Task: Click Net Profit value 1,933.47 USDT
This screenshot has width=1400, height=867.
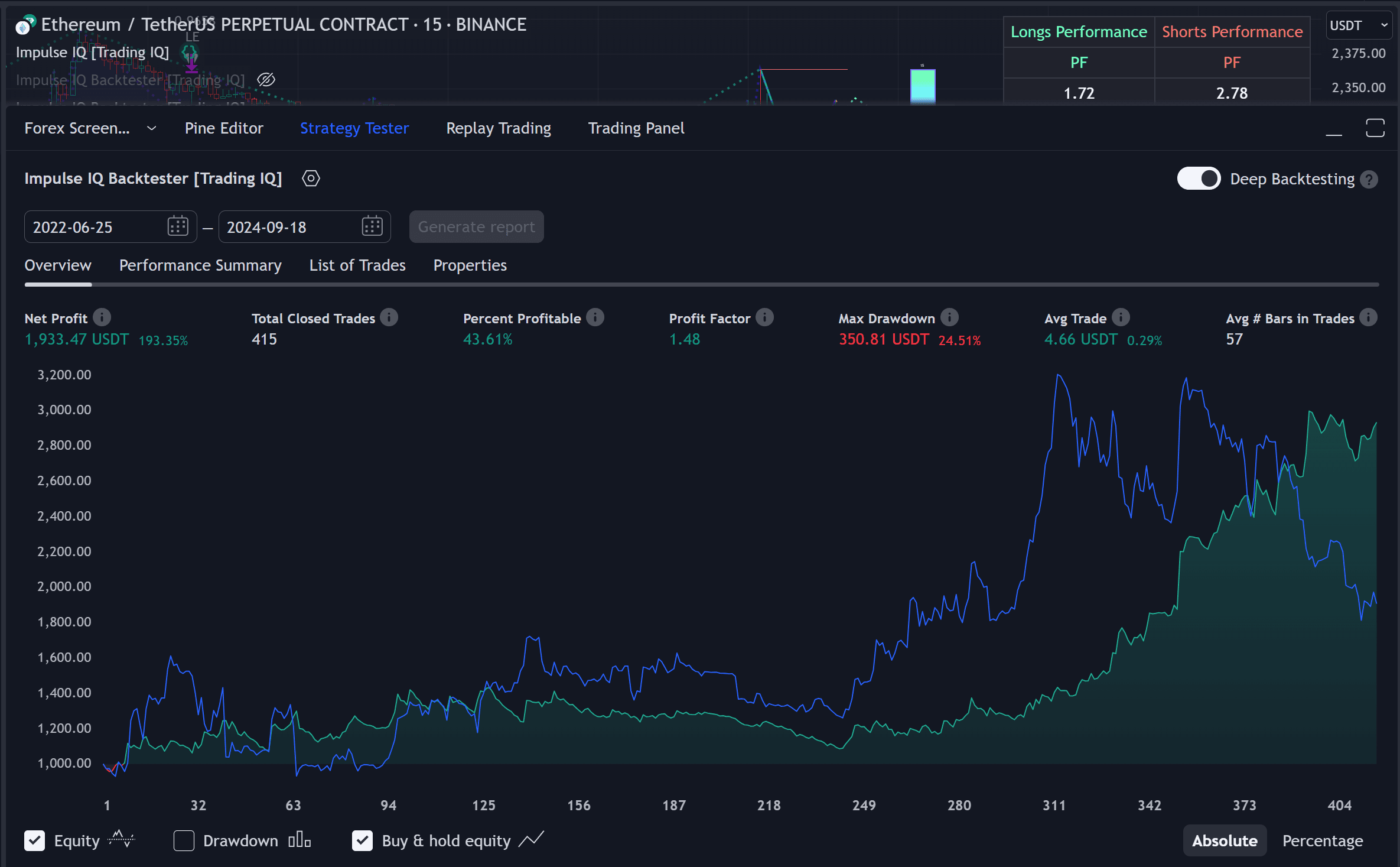Action: pos(77,339)
